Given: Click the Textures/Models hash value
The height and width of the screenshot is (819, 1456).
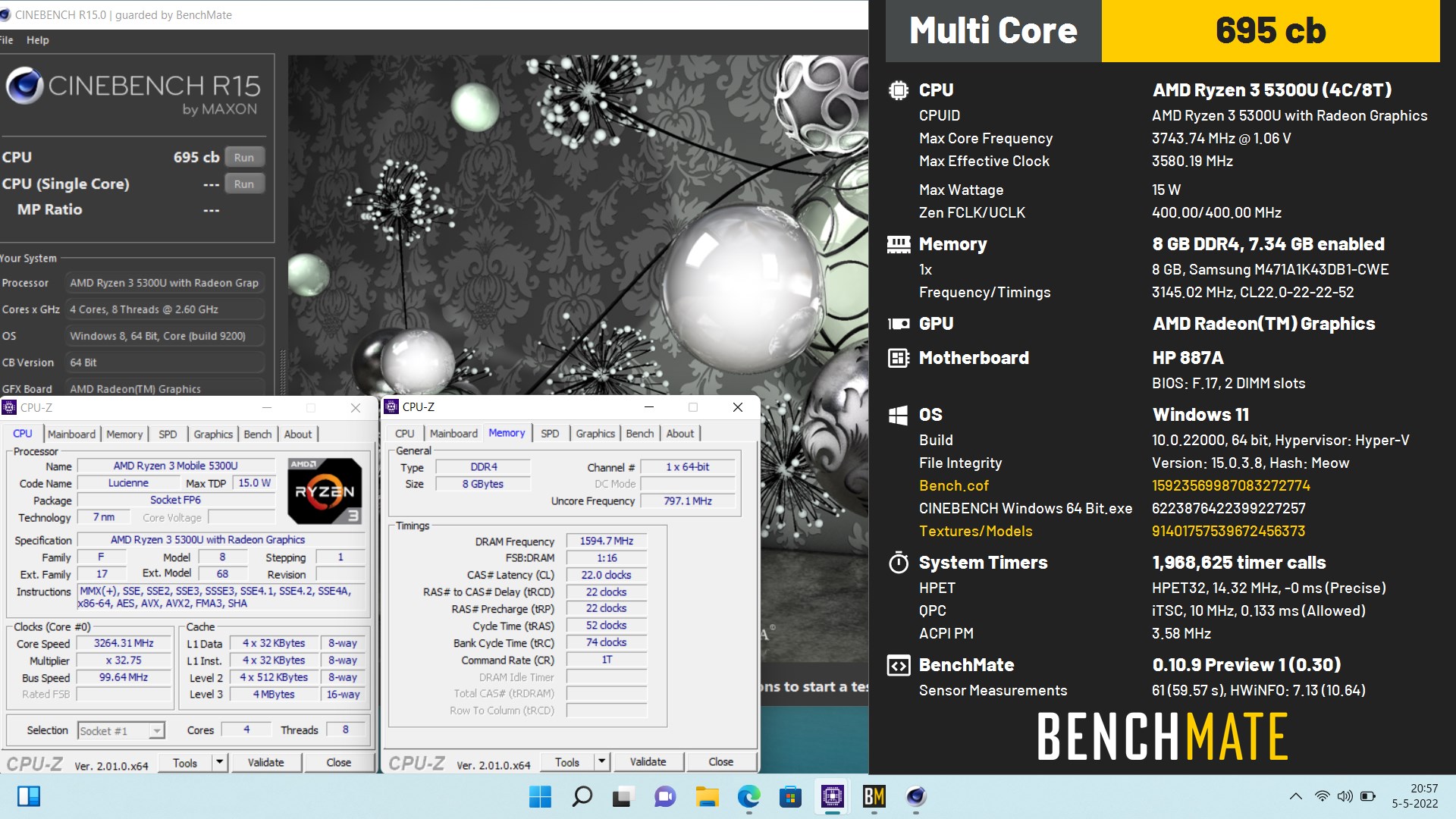Looking at the screenshot, I should coord(1228,532).
